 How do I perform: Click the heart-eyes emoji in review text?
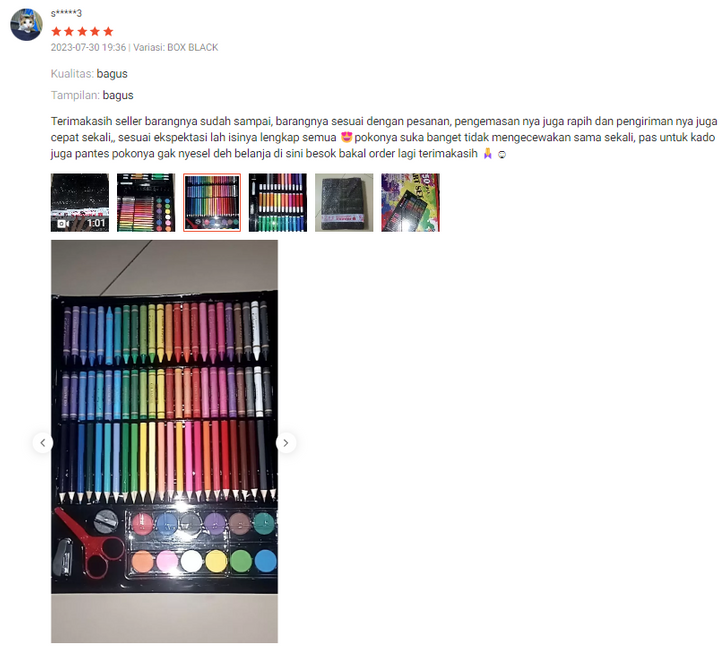[x=346, y=137]
